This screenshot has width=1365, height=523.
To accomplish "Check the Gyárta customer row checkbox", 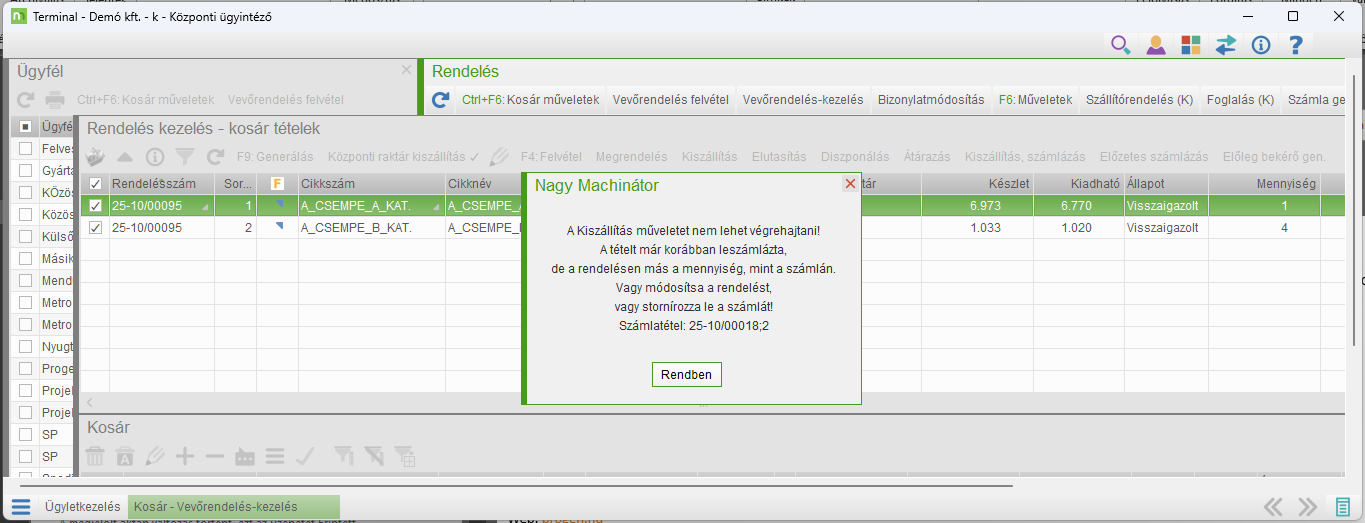I will 26,171.
